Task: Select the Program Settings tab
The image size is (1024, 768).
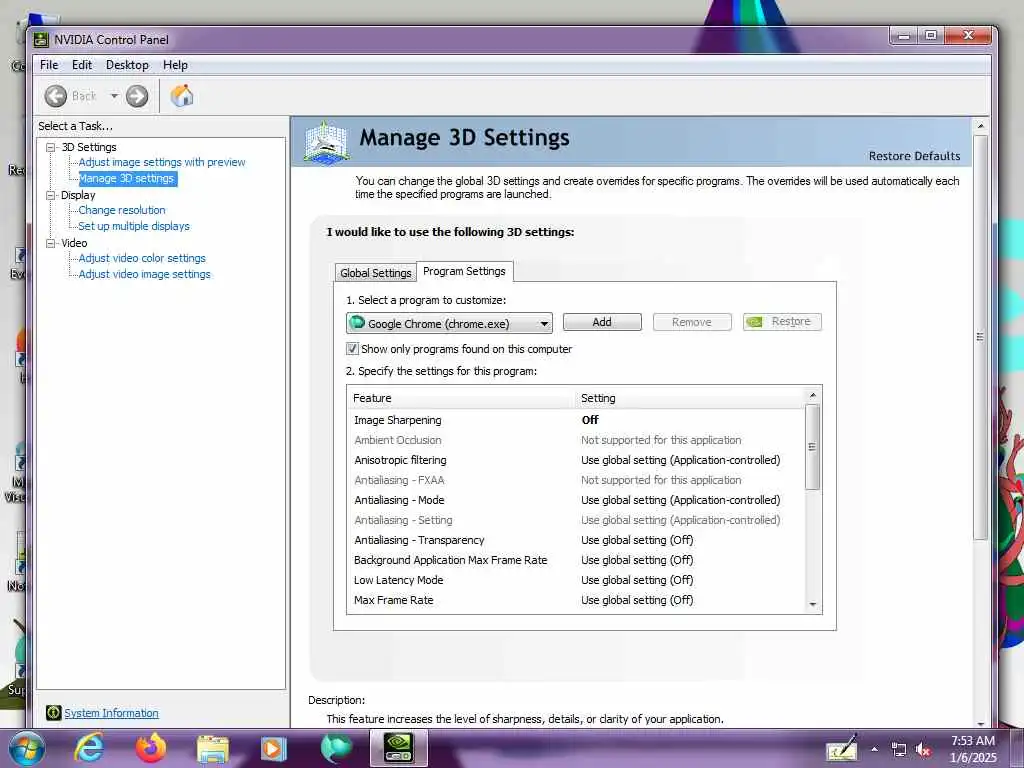Action: click(x=464, y=271)
